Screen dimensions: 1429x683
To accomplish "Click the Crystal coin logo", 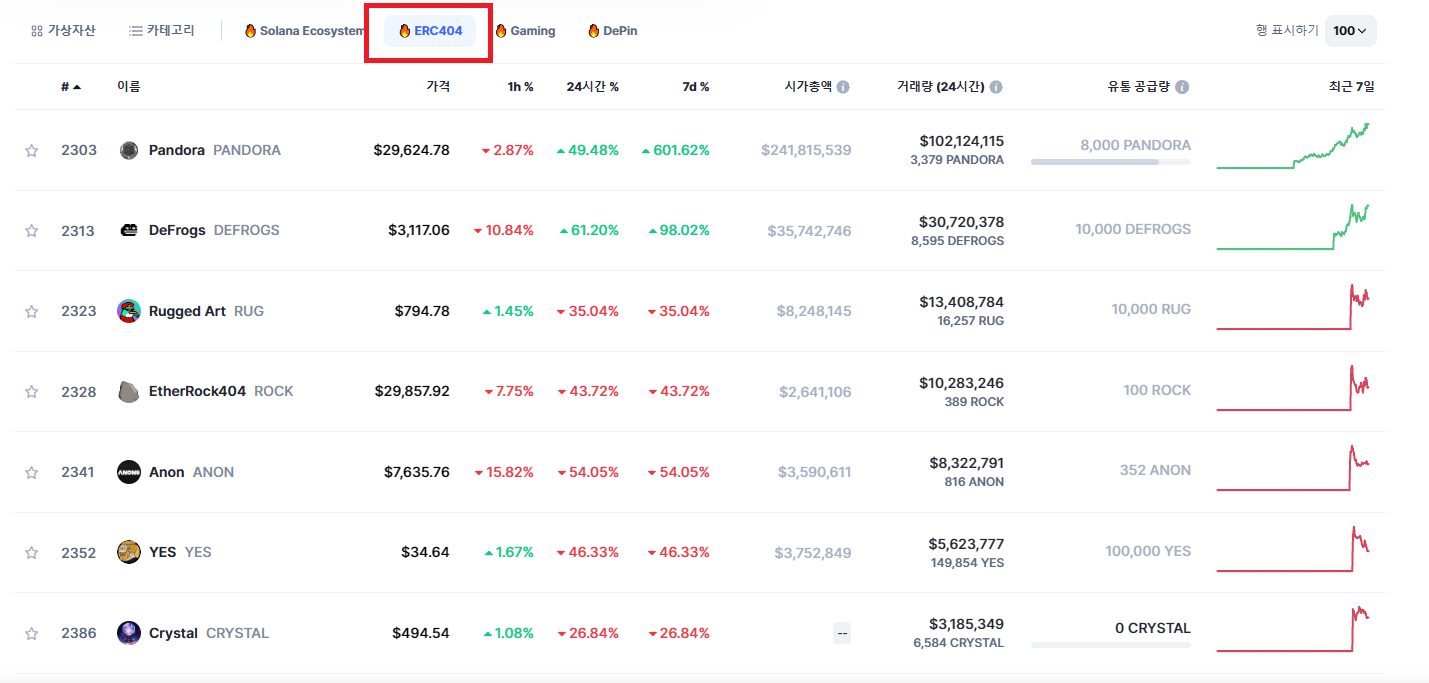I will coord(129,633).
